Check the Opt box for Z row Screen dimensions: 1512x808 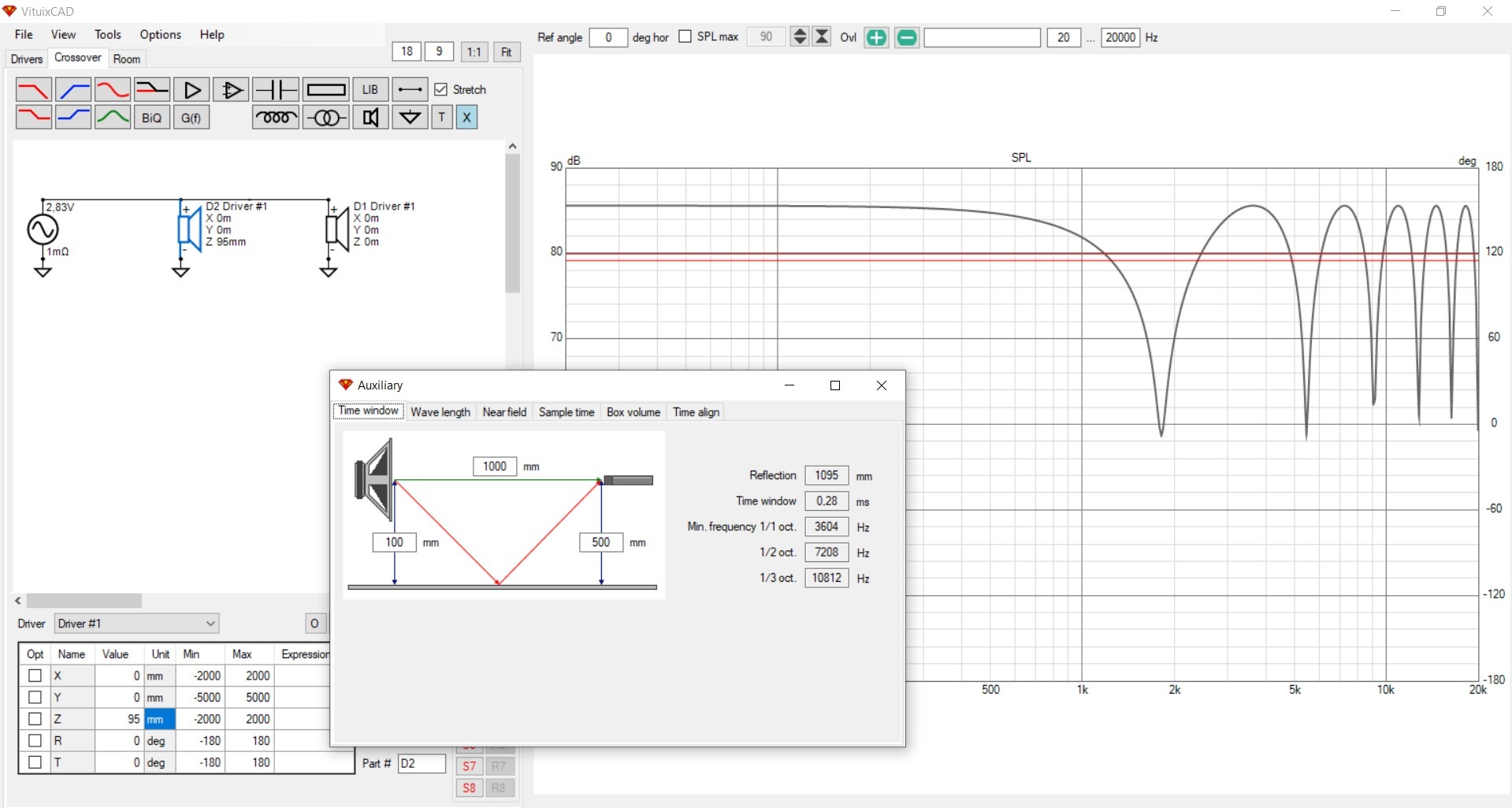coord(35,719)
